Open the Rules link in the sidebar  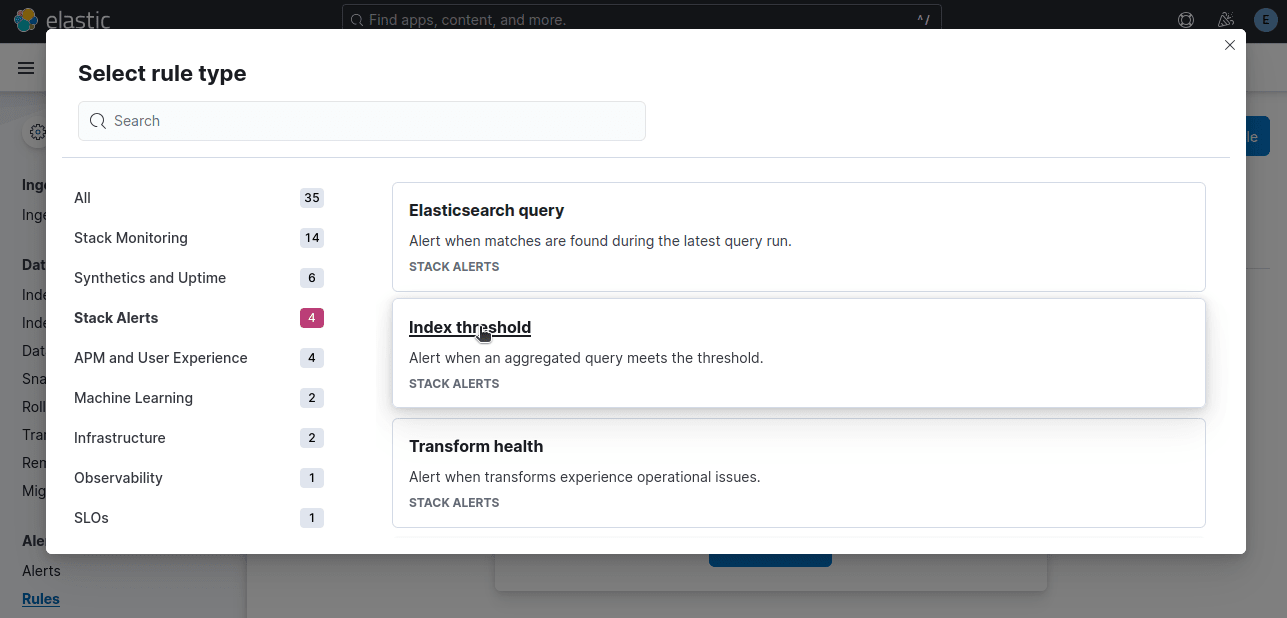pos(41,599)
